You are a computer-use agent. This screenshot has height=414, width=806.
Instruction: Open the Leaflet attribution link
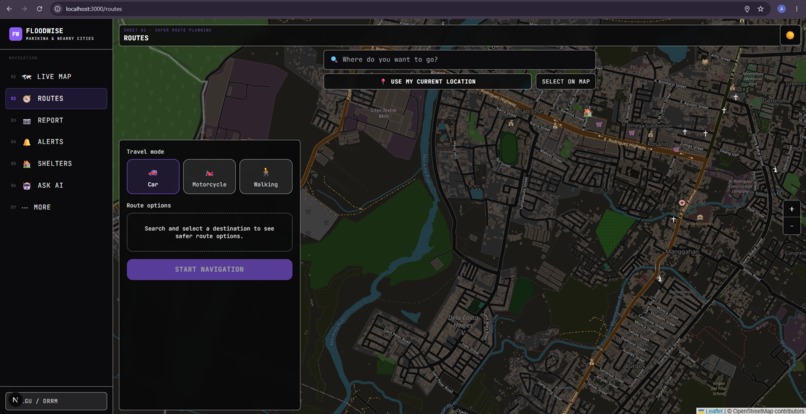point(712,411)
